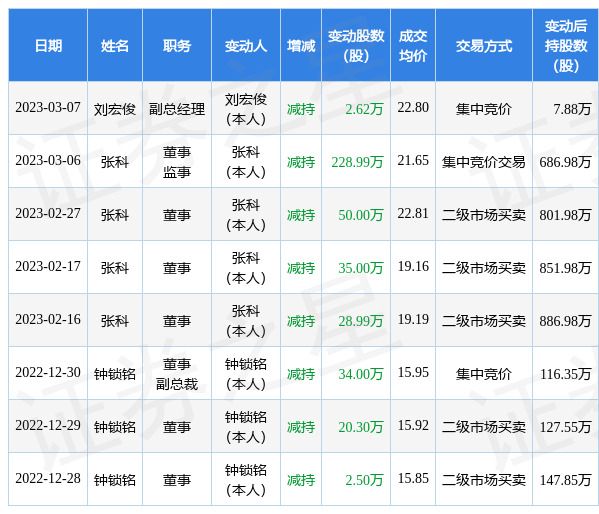Click the 副总经理 position cell
The width and height of the screenshot is (599, 514).
pos(176,109)
